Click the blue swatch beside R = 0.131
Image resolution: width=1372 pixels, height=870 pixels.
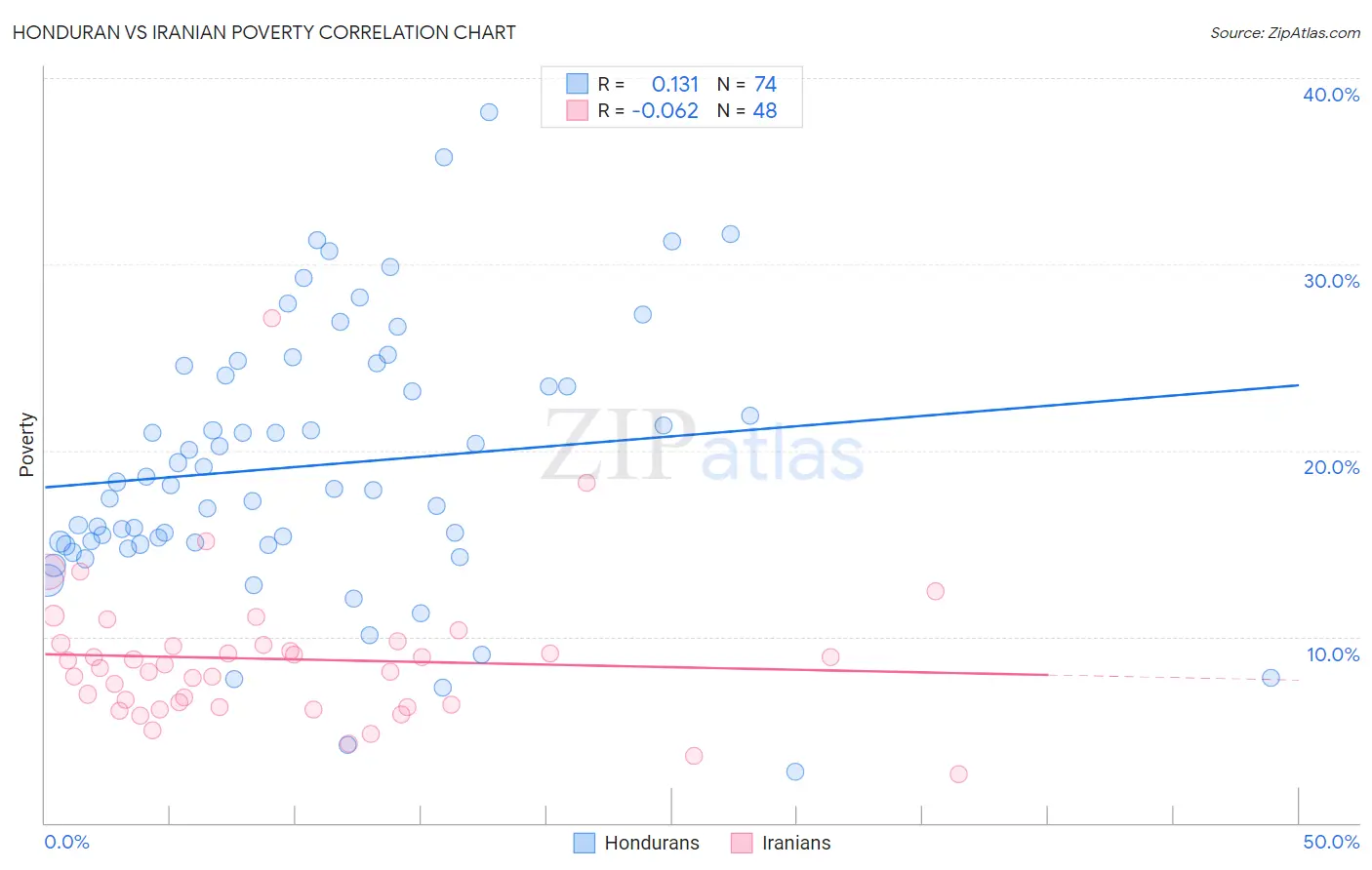click(x=578, y=84)
